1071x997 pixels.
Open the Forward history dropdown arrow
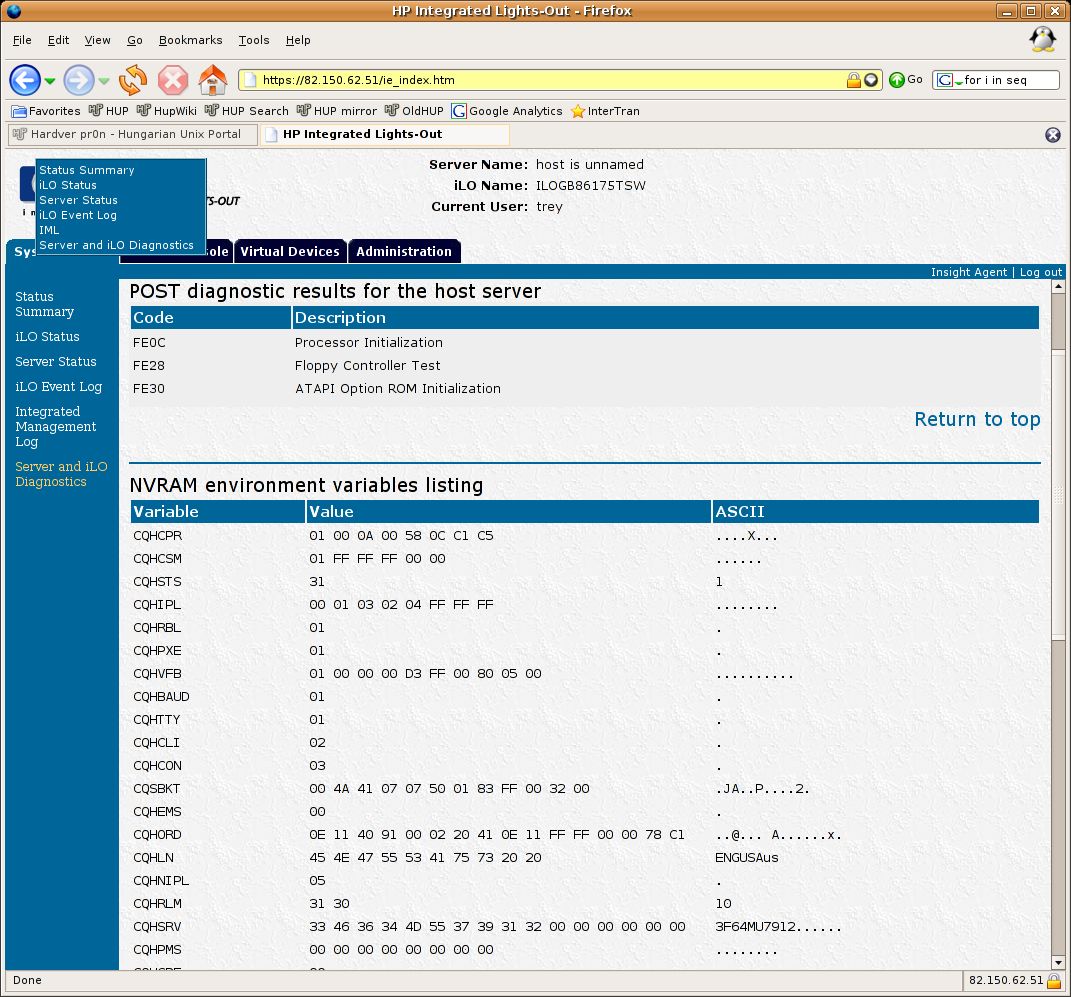click(x=104, y=81)
